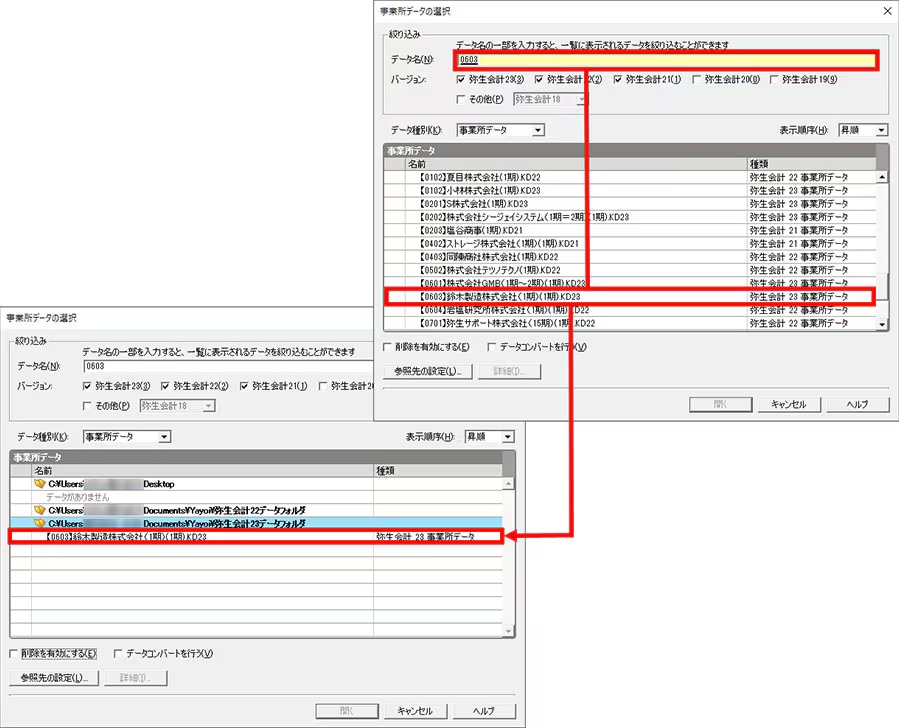Click 詳細 button in lower dialog
Screen dimensions: 899x728
tap(136, 678)
